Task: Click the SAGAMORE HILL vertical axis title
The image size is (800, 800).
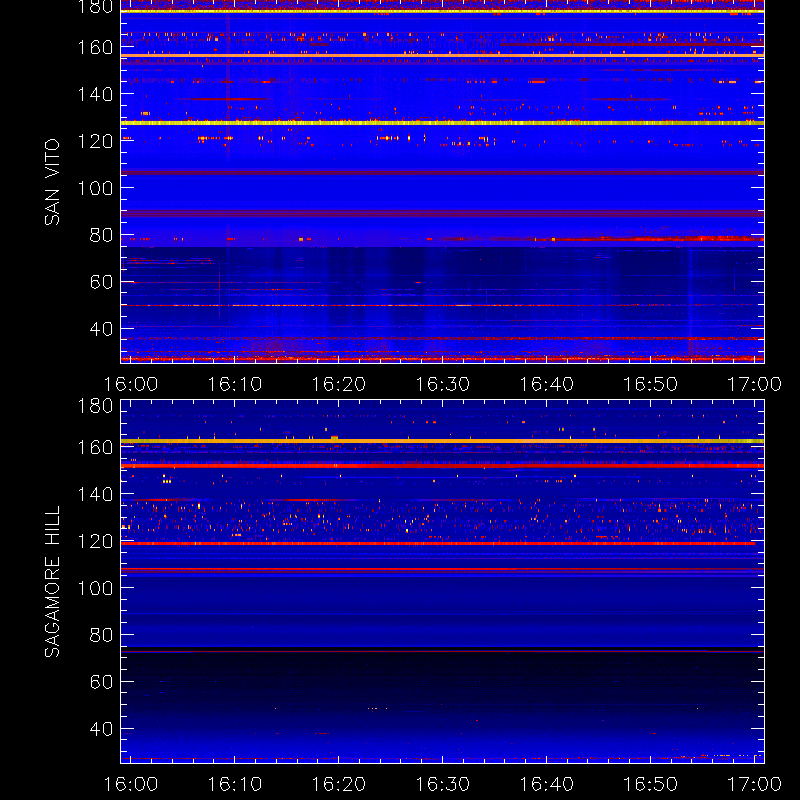Action: (52, 582)
